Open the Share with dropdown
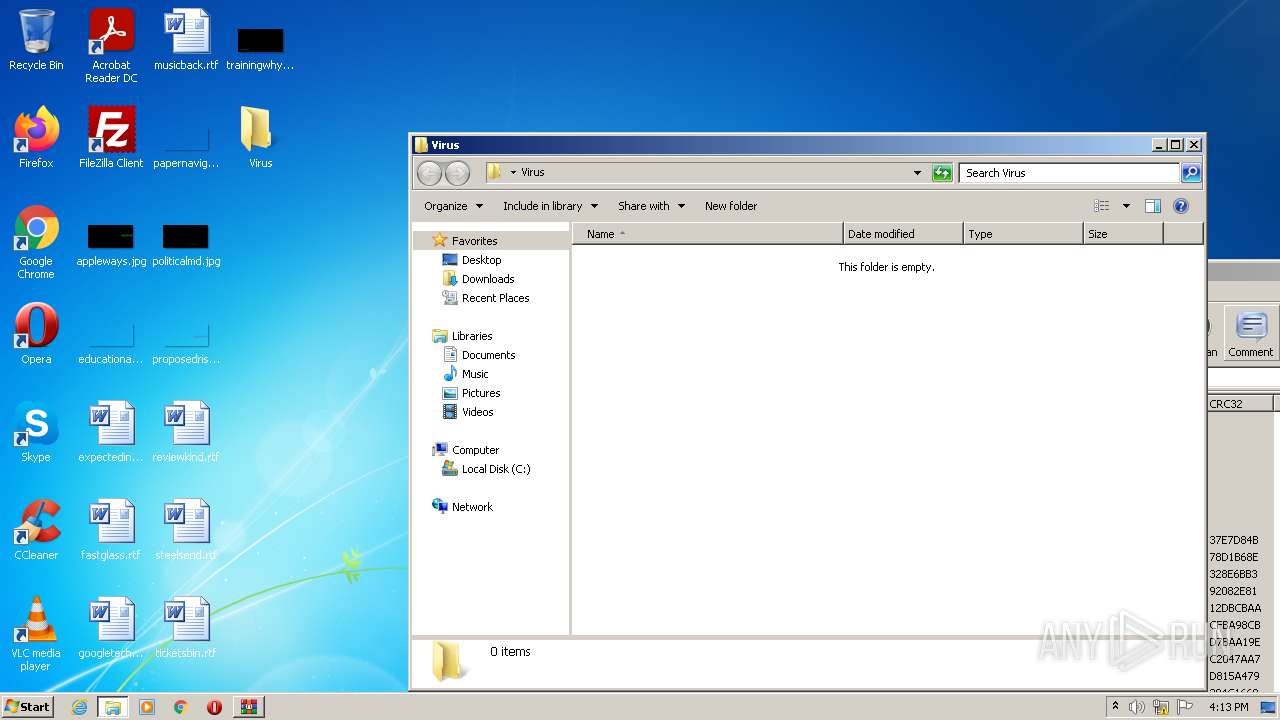Screen dimensions: 1280x720 tap(651, 206)
